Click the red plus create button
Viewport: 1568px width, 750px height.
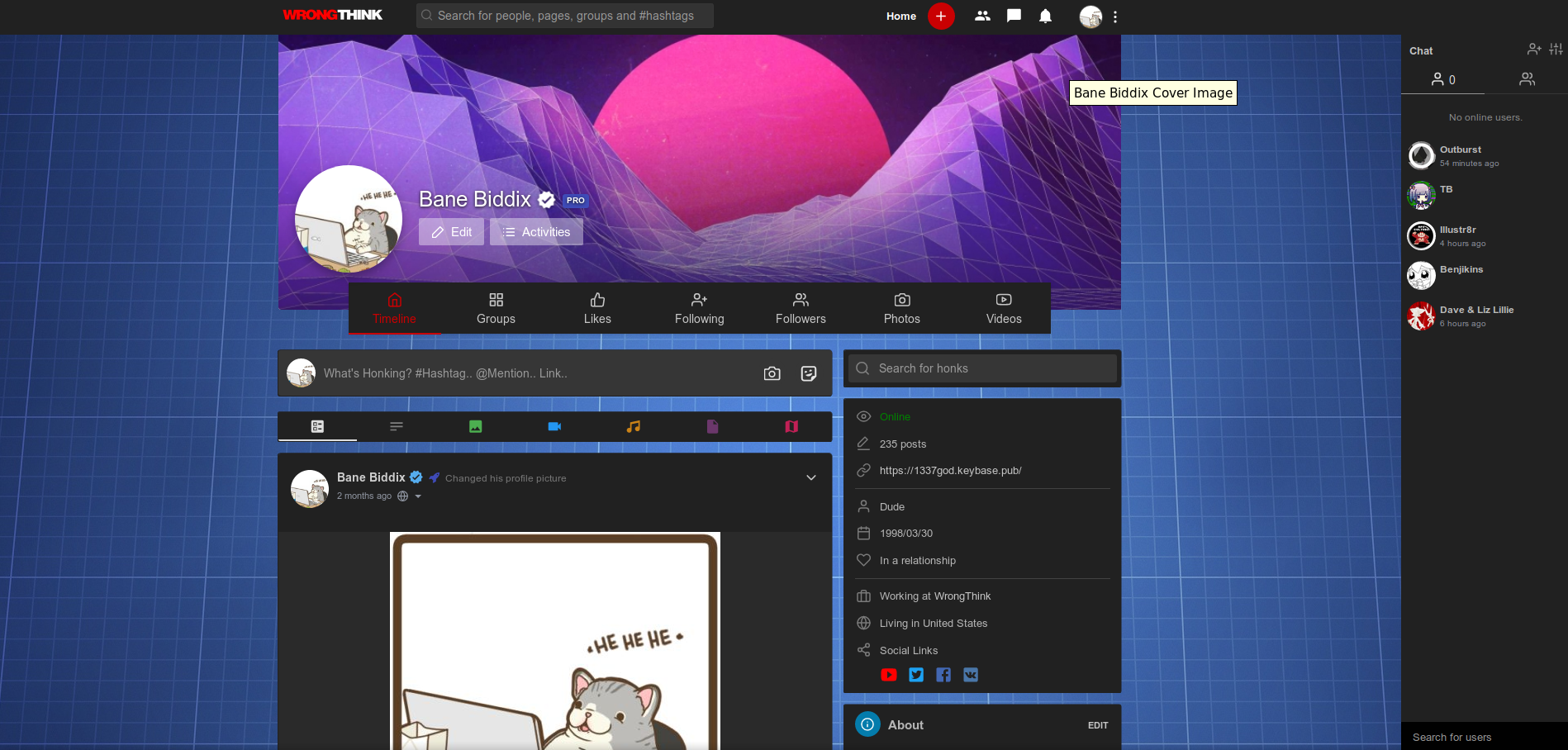point(941,16)
